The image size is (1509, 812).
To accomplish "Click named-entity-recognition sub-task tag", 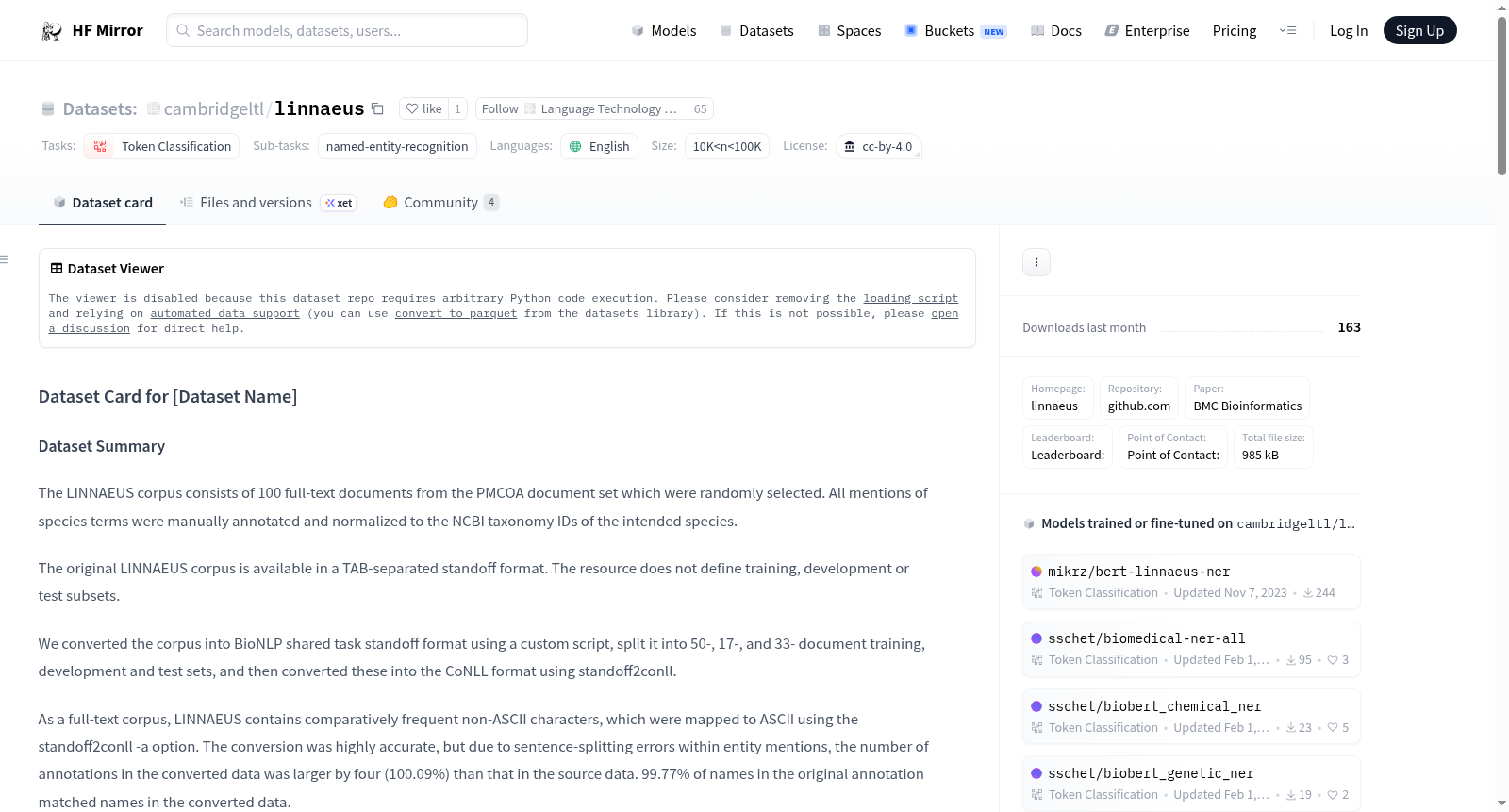I will tap(397, 146).
